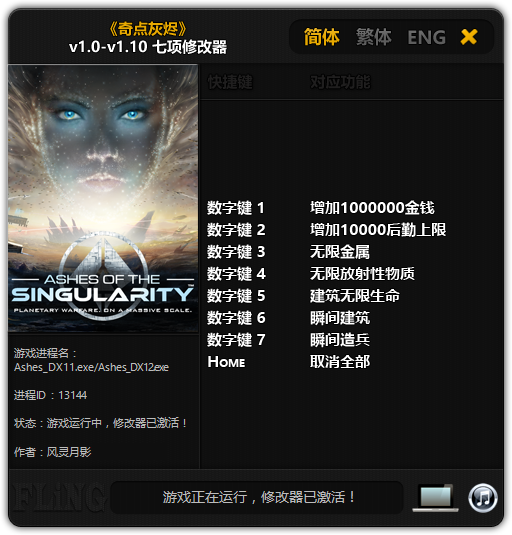512x535 pixels.
Task: Click 取消全部 to cancel all cheats
Action: pyautogui.click(x=340, y=361)
